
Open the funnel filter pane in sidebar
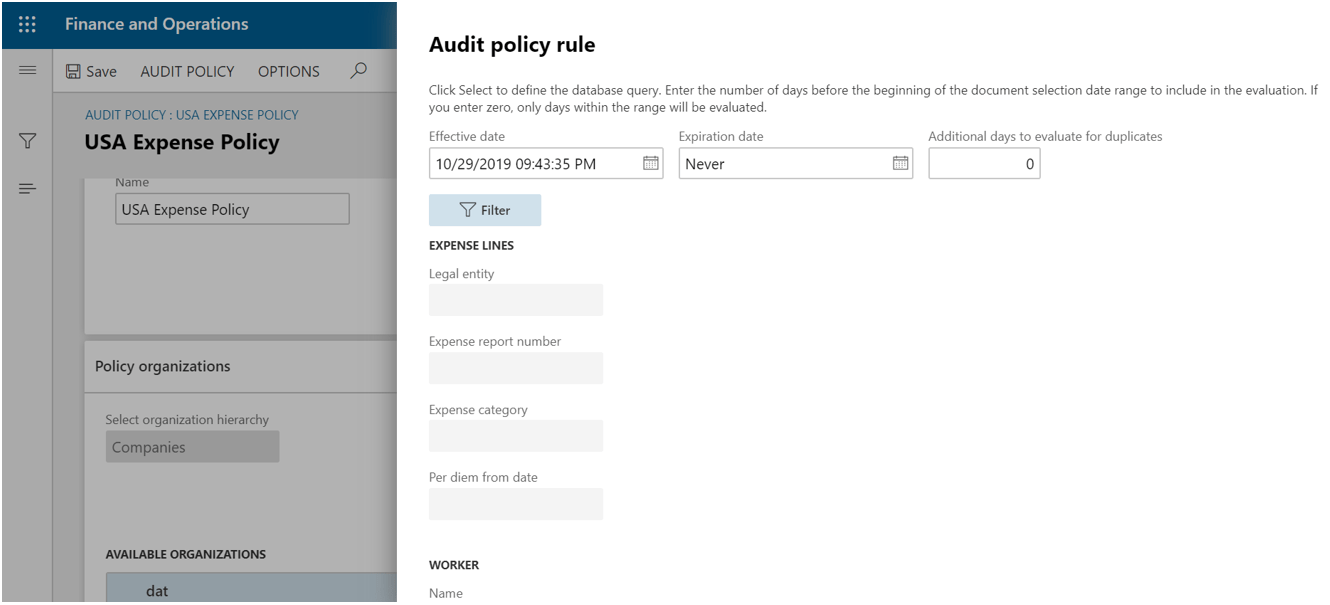28,143
